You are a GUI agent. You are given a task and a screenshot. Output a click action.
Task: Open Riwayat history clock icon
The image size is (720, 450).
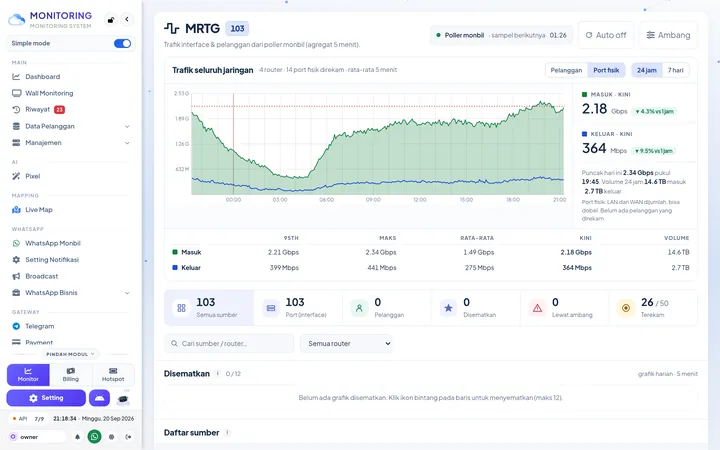coord(16,110)
